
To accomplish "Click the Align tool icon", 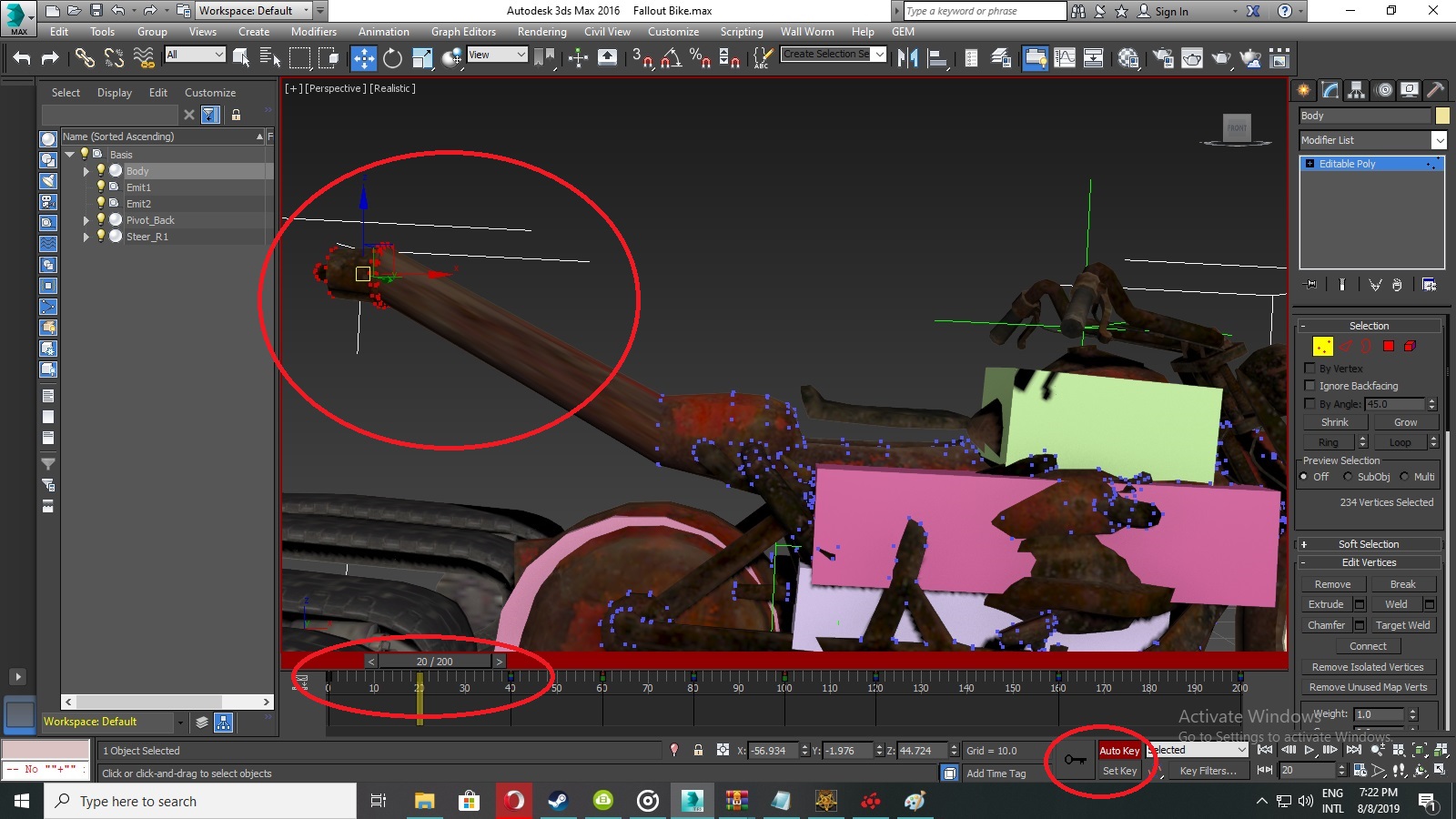I will tap(936, 58).
